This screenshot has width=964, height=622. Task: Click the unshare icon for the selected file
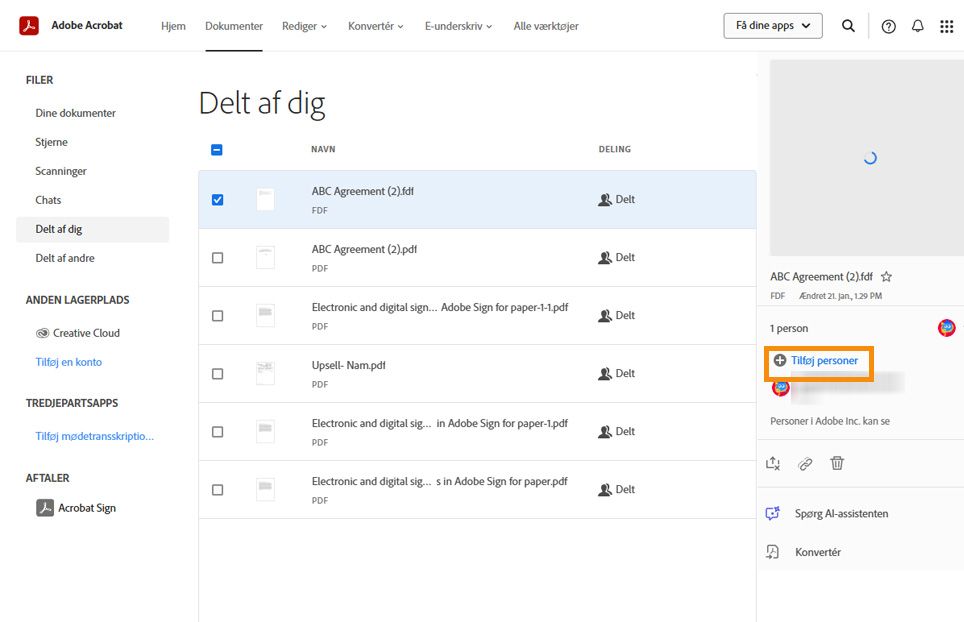[771, 463]
